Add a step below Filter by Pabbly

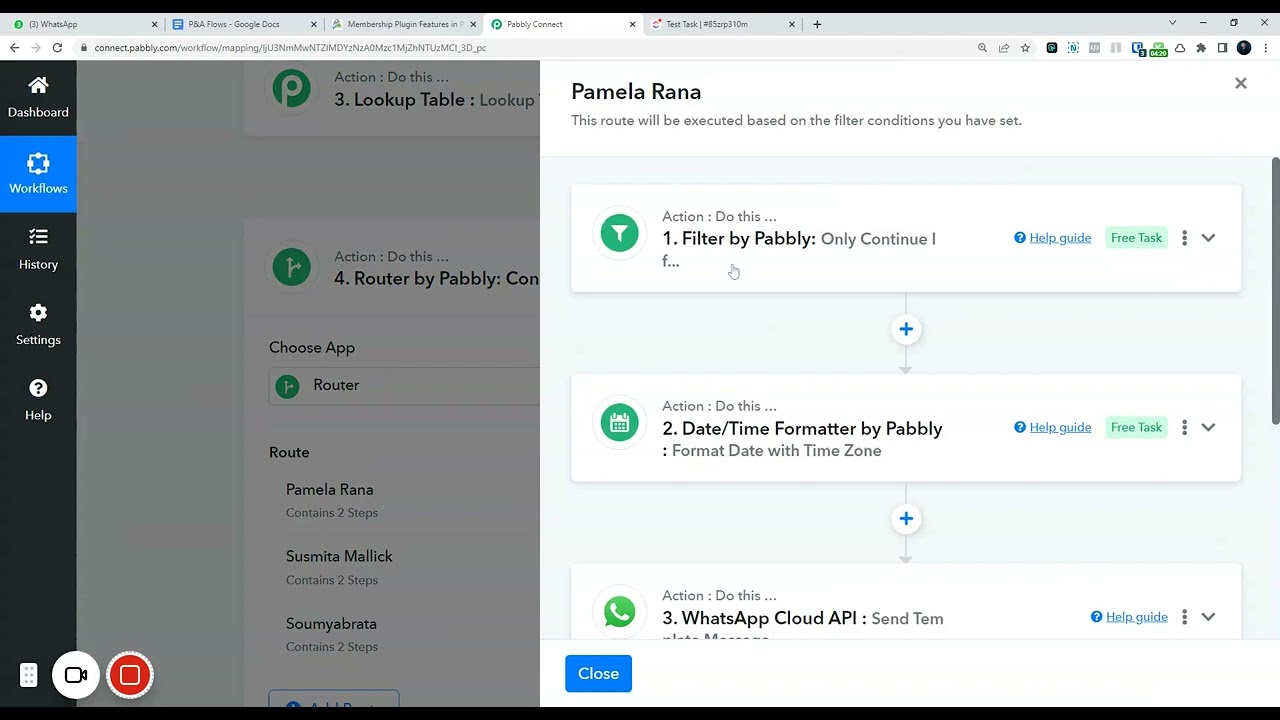point(906,329)
